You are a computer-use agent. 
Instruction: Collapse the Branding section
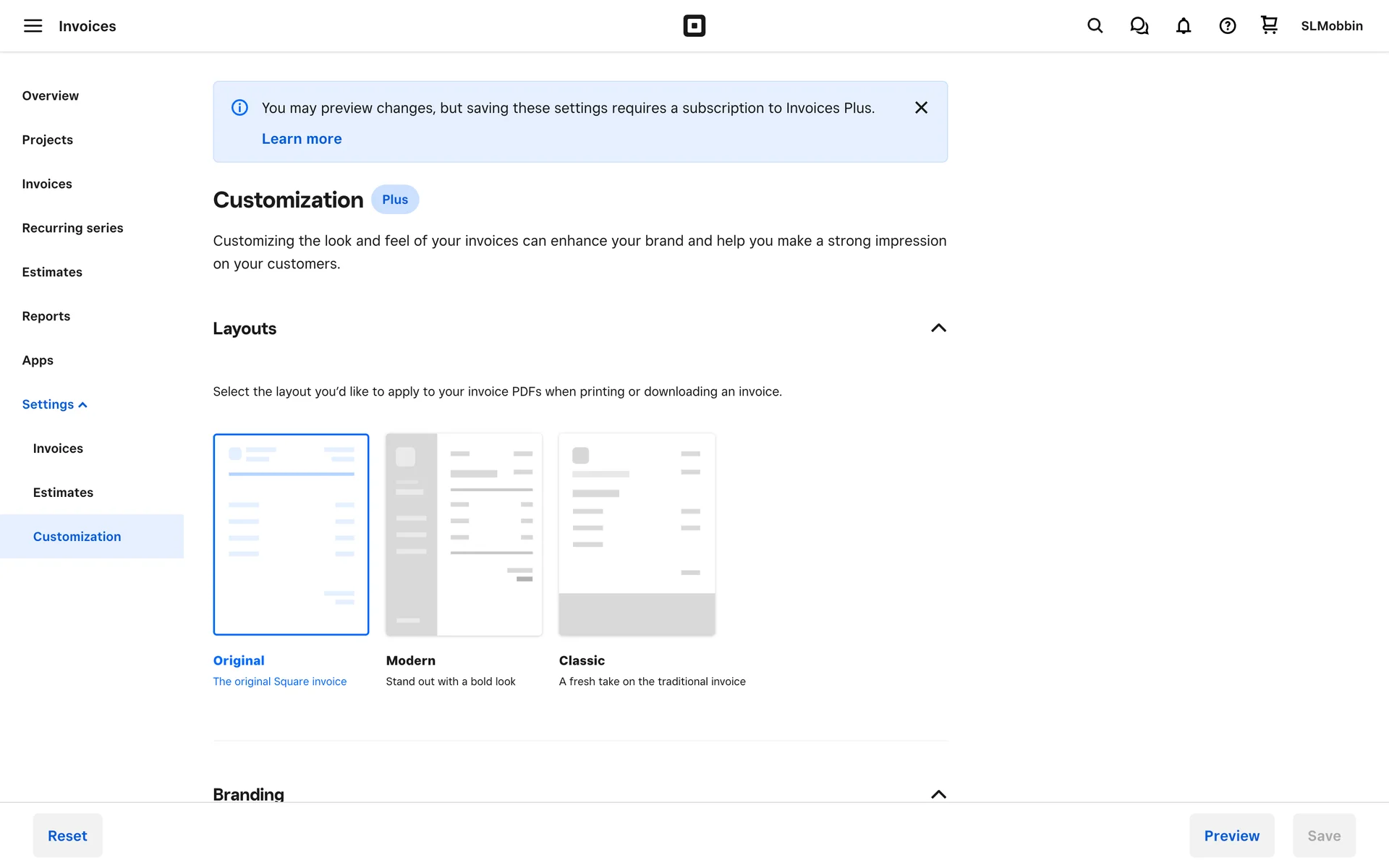point(938,793)
